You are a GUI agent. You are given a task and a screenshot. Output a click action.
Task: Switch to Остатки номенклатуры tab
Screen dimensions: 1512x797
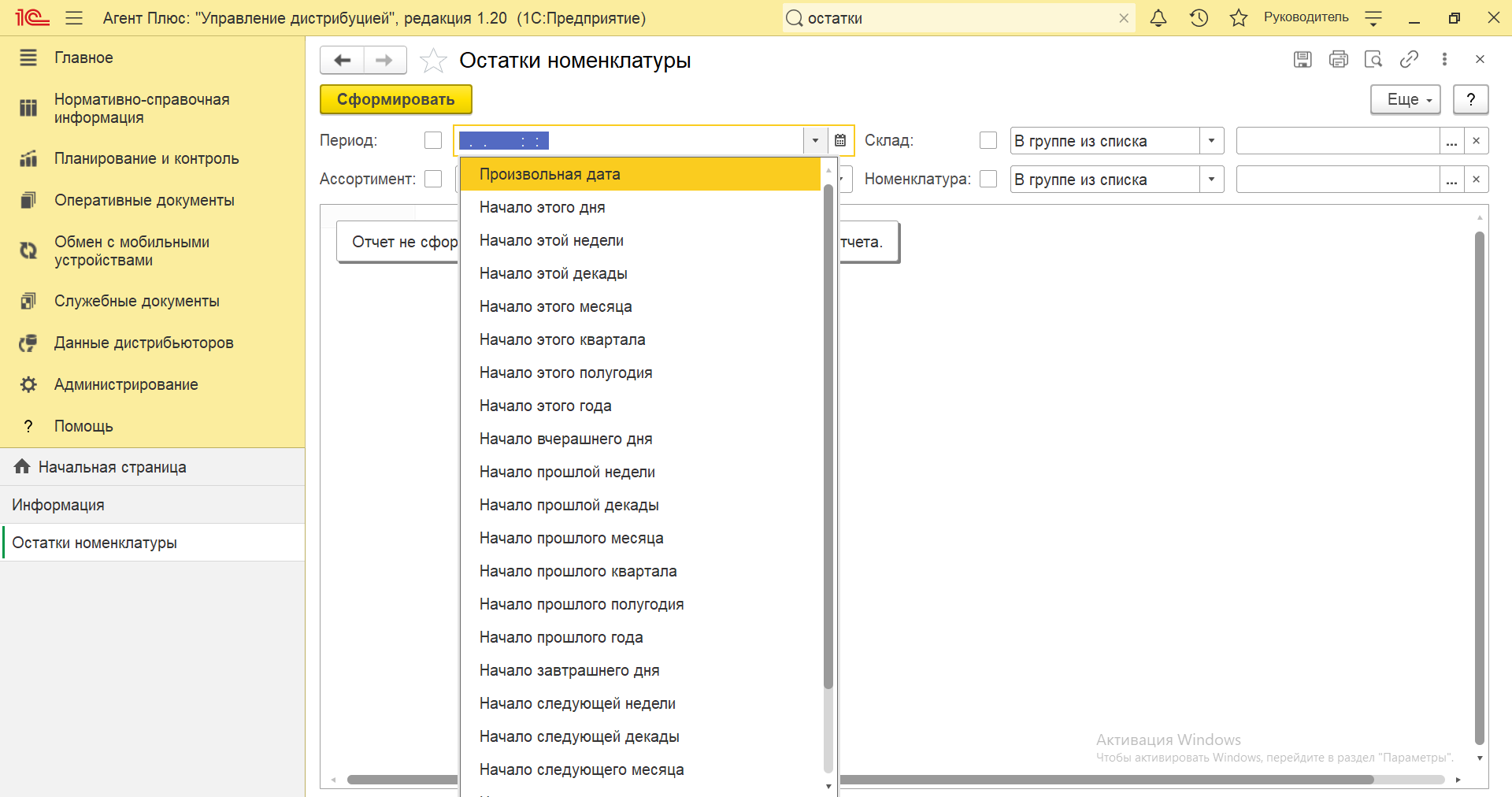pyautogui.click(x=153, y=543)
